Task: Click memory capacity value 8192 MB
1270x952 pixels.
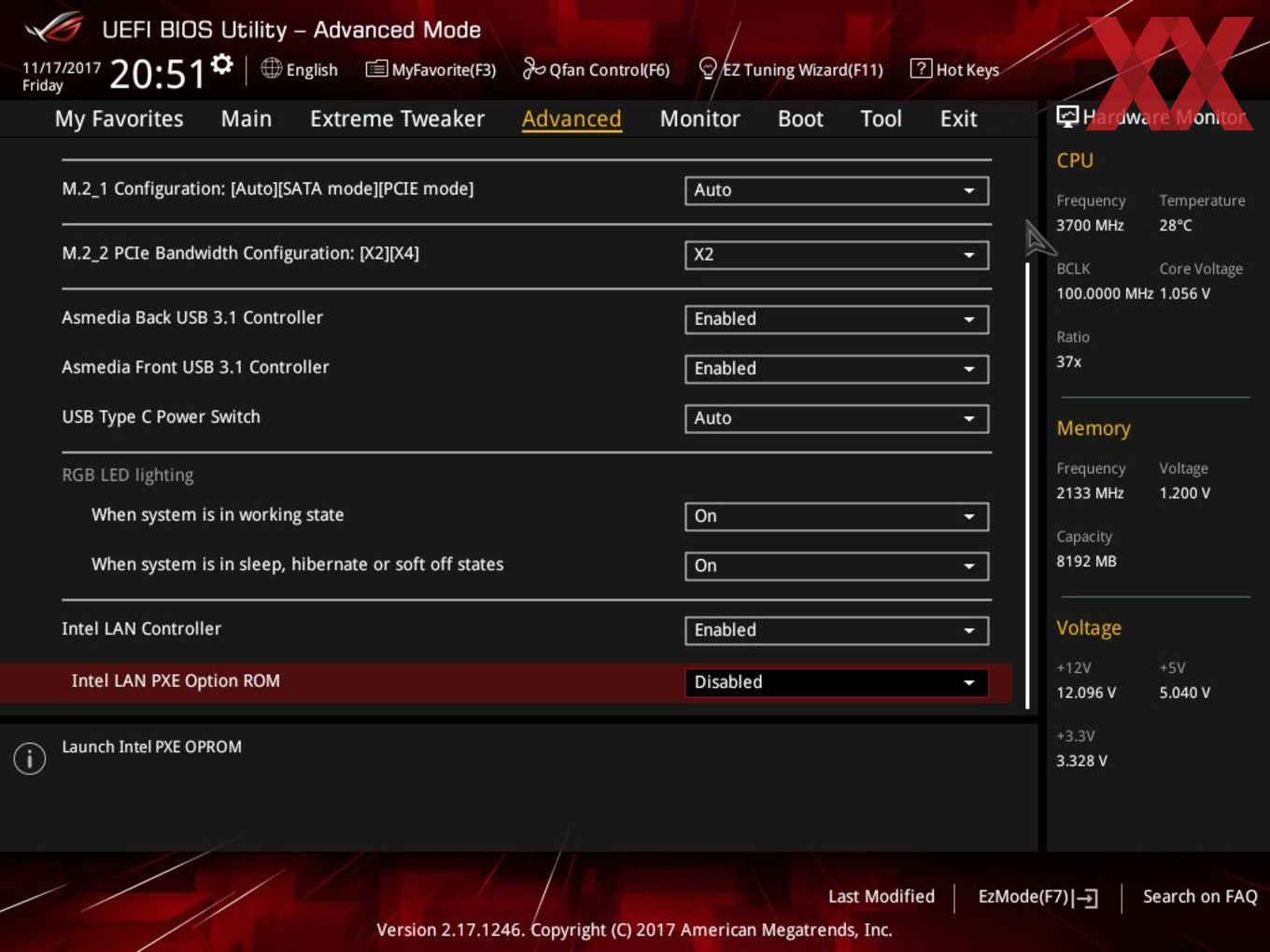Action: [1086, 561]
